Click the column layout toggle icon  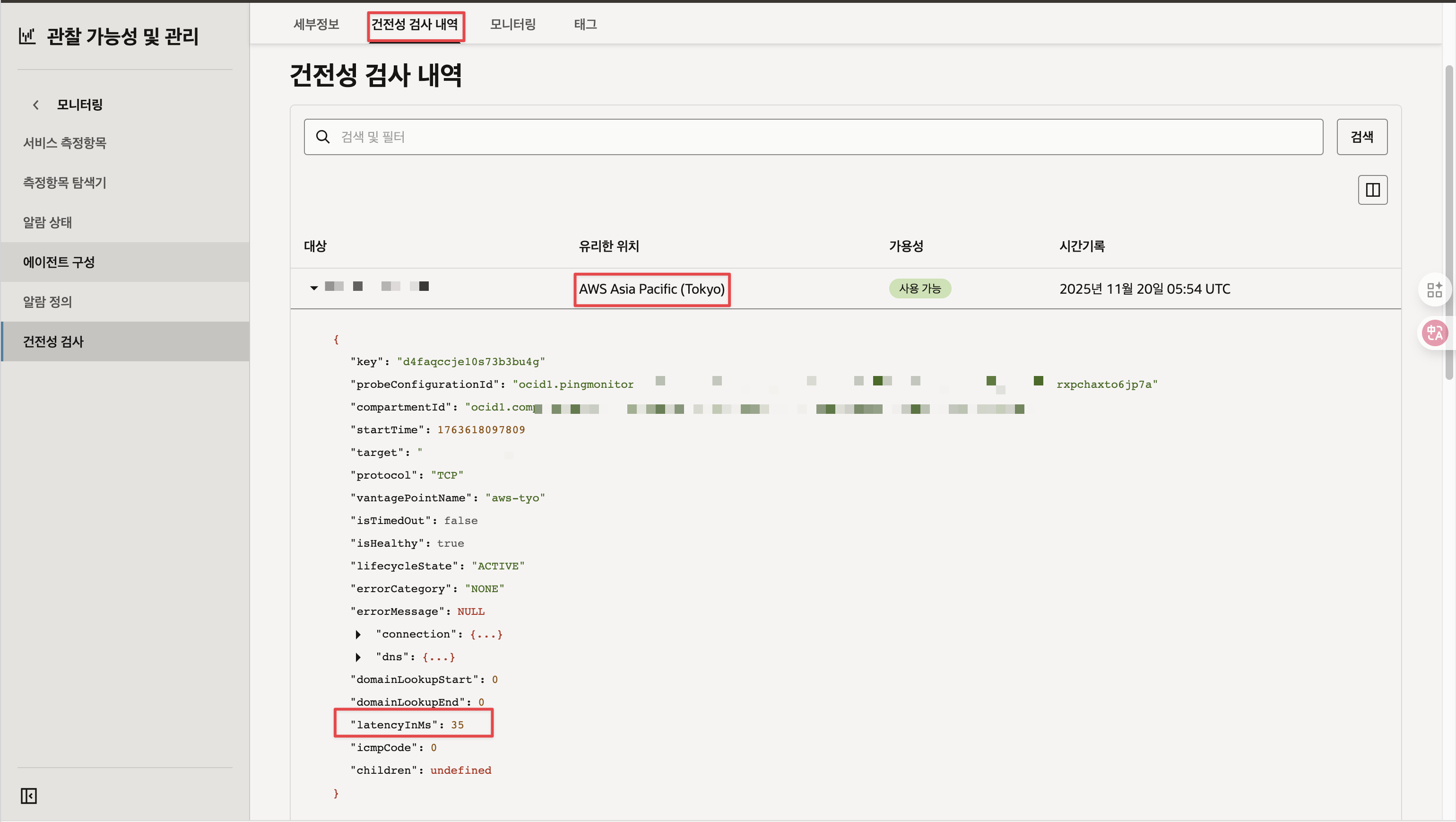1372,190
